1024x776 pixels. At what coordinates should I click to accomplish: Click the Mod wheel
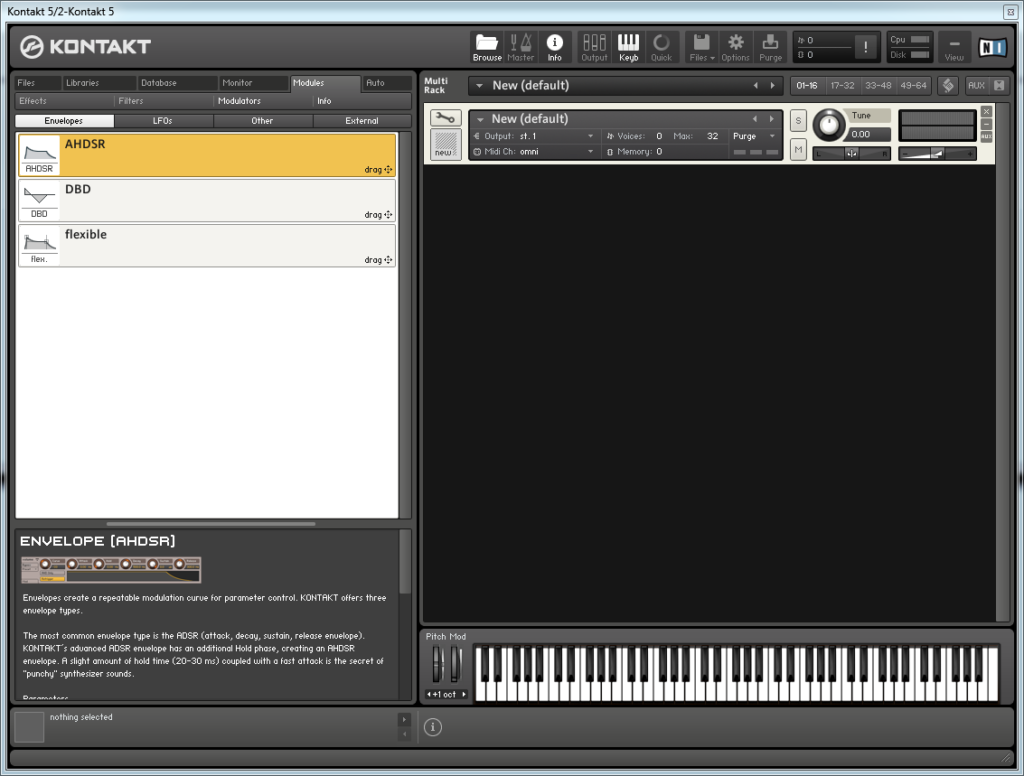click(x=456, y=664)
